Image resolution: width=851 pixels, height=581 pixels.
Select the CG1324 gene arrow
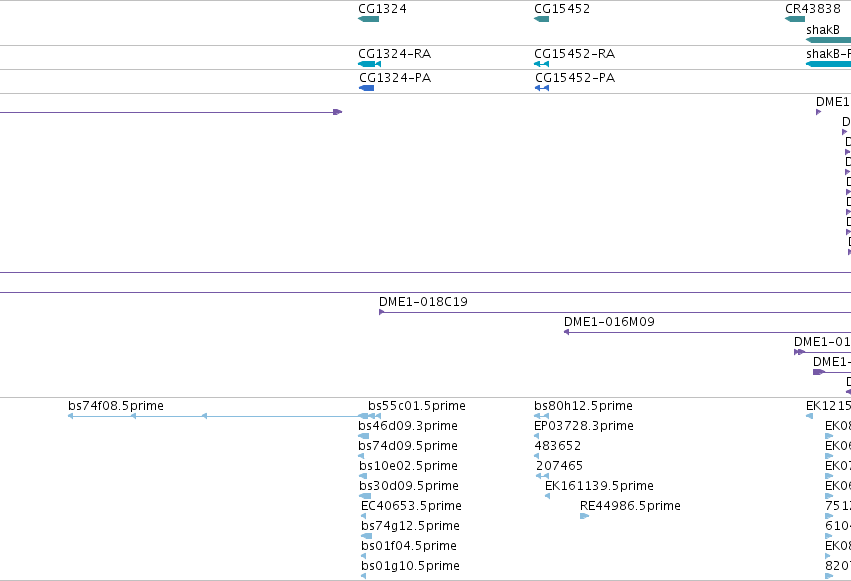point(369,19)
